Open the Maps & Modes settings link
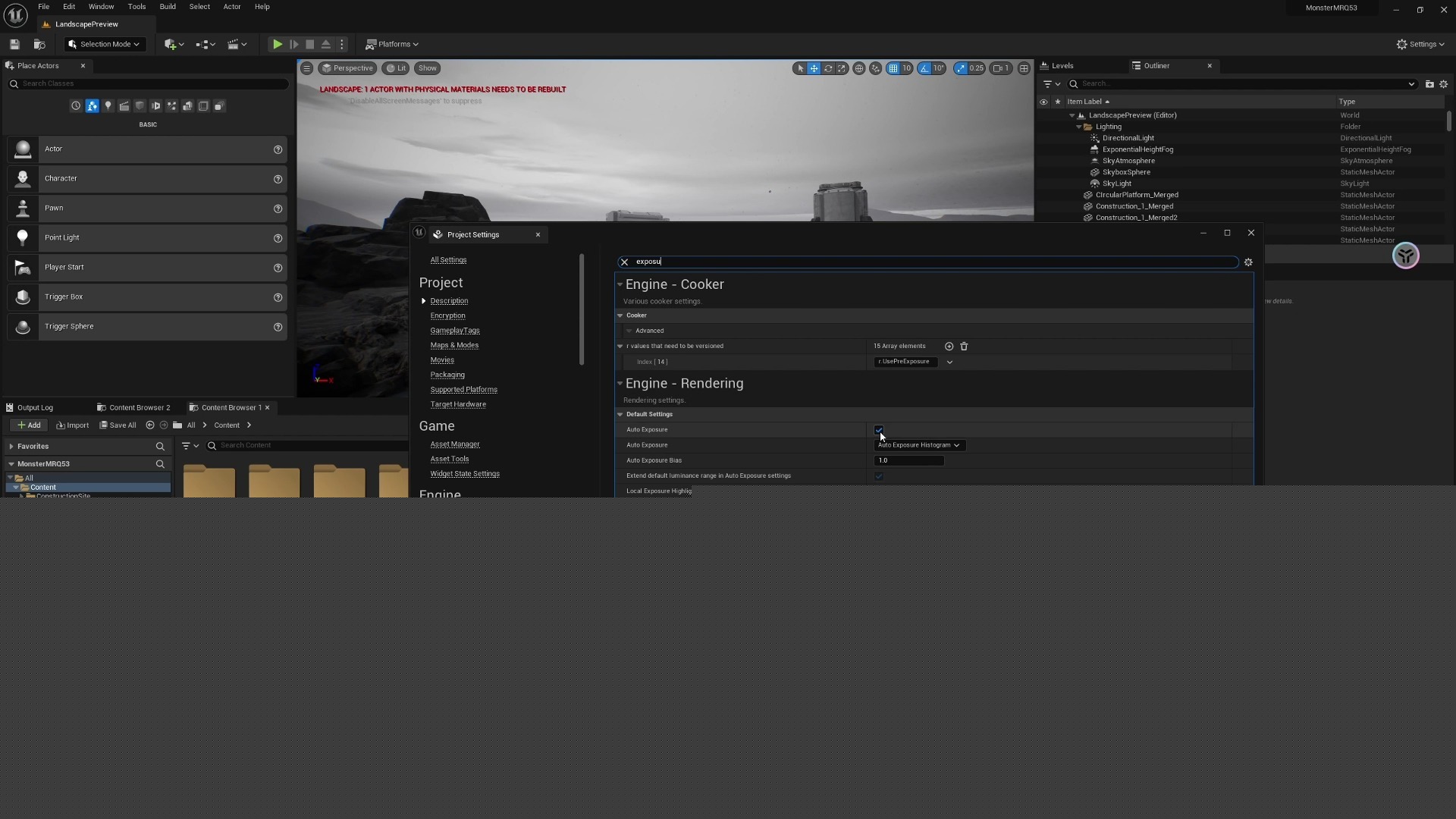 coord(454,346)
